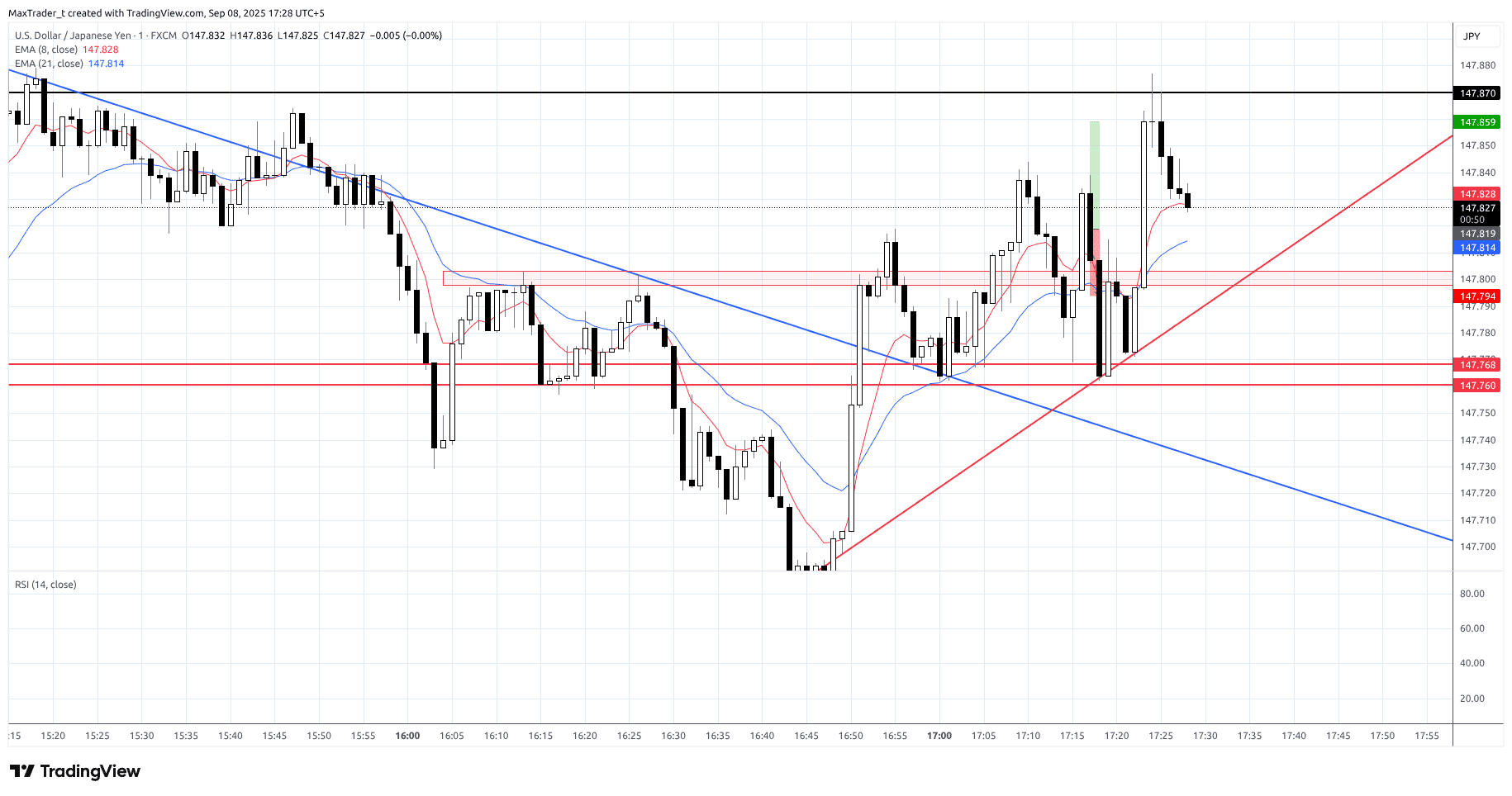Click the EMA (8, close) indicator legend
1512x796 pixels.
point(46,50)
